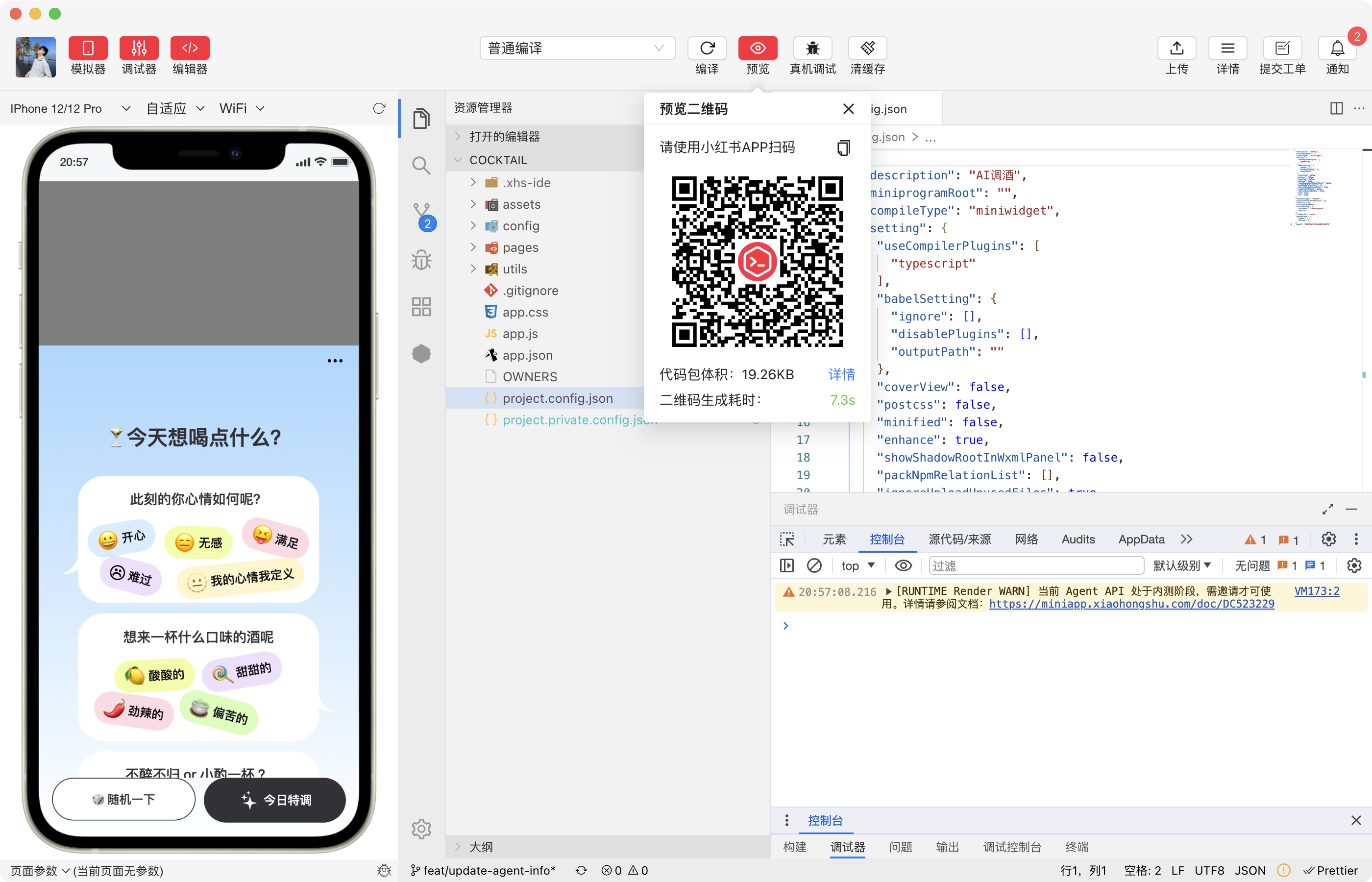Click the hexagon icon in activity bar
The image size is (1372, 882).
tap(421, 353)
